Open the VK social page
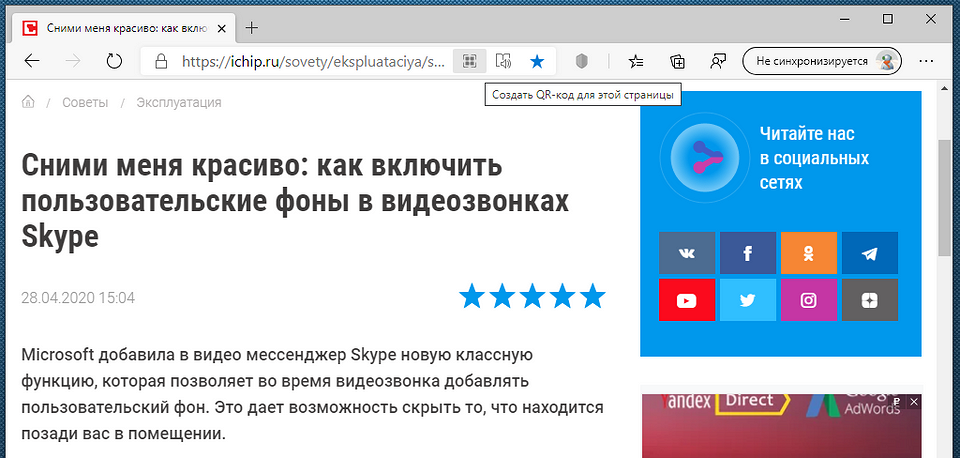This screenshot has height=458, width=960. click(687, 253)
